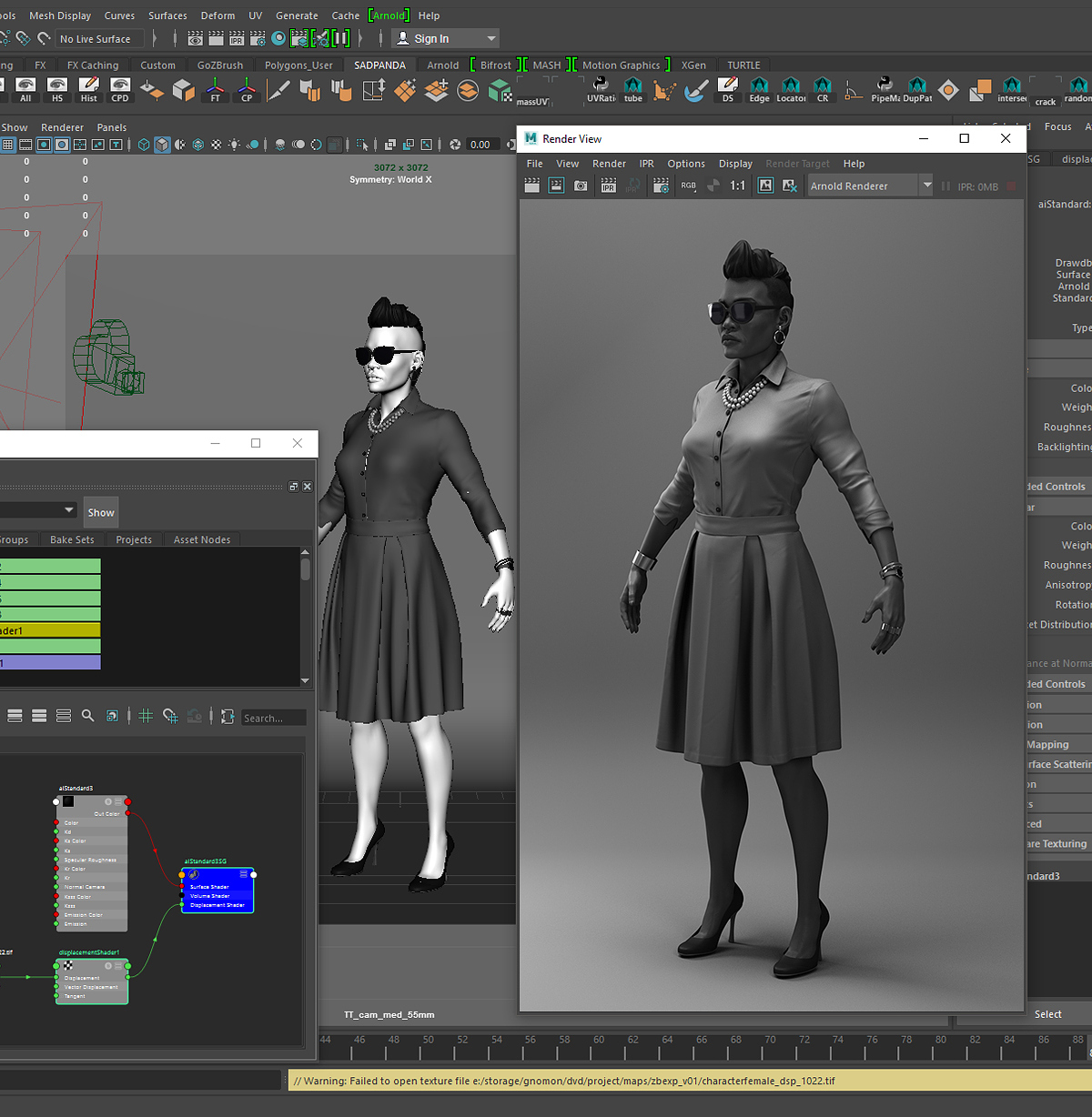
Task: Click the Hypershade list vertical scrollbar
Action: pyautogui.click(x=305, y=616)
